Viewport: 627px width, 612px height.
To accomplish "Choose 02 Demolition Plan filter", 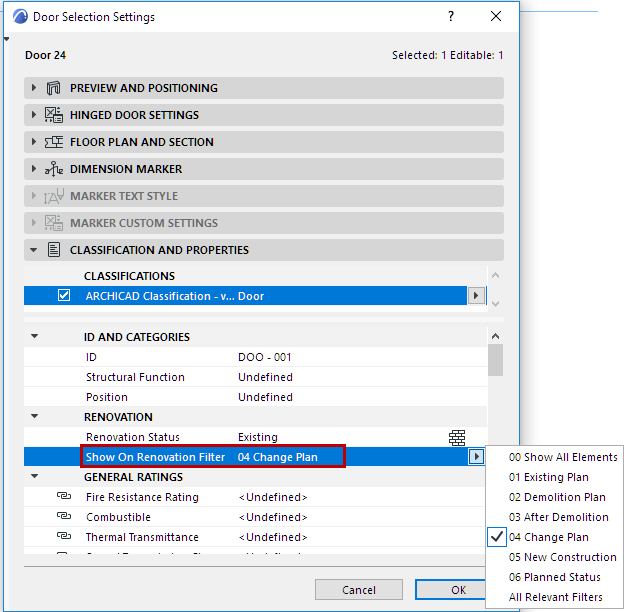I will click(x=557, y=497).
